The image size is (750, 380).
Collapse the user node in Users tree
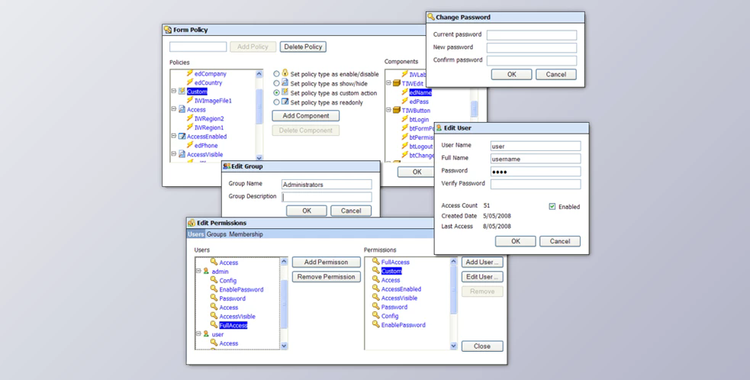click(199, 334)
